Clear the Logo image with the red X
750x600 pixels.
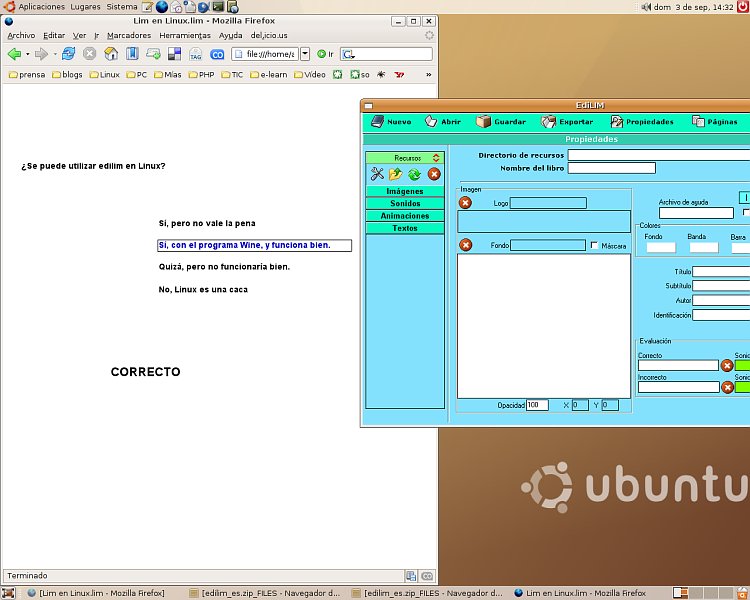pyautogui.click(x=465, y=203)
